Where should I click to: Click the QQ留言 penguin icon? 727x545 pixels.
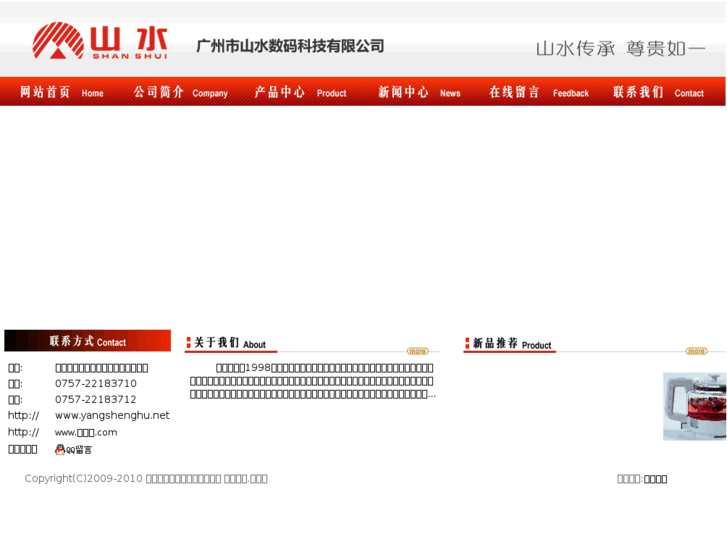73,449
